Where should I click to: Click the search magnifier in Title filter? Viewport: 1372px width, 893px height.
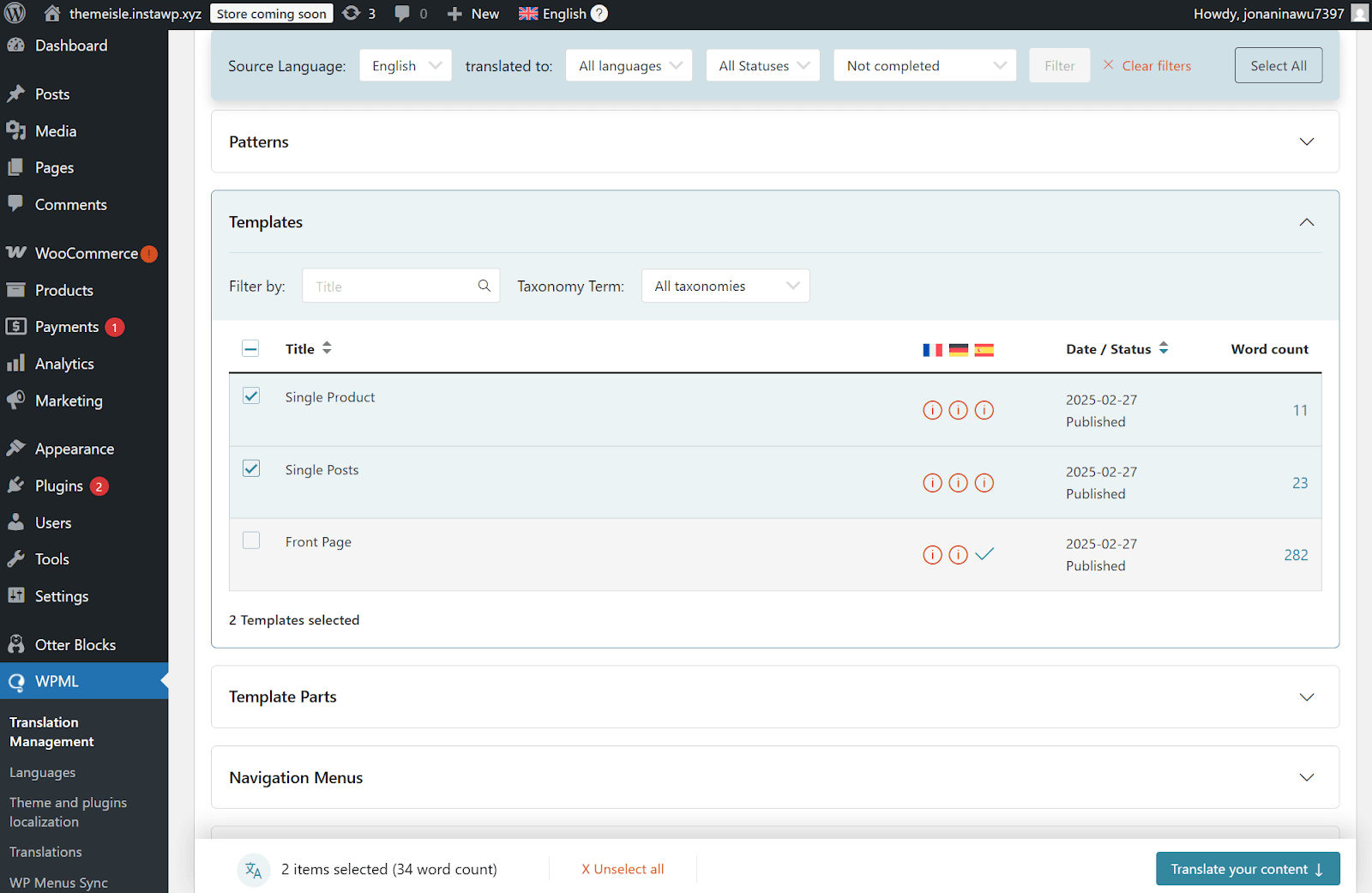[484, 286]
